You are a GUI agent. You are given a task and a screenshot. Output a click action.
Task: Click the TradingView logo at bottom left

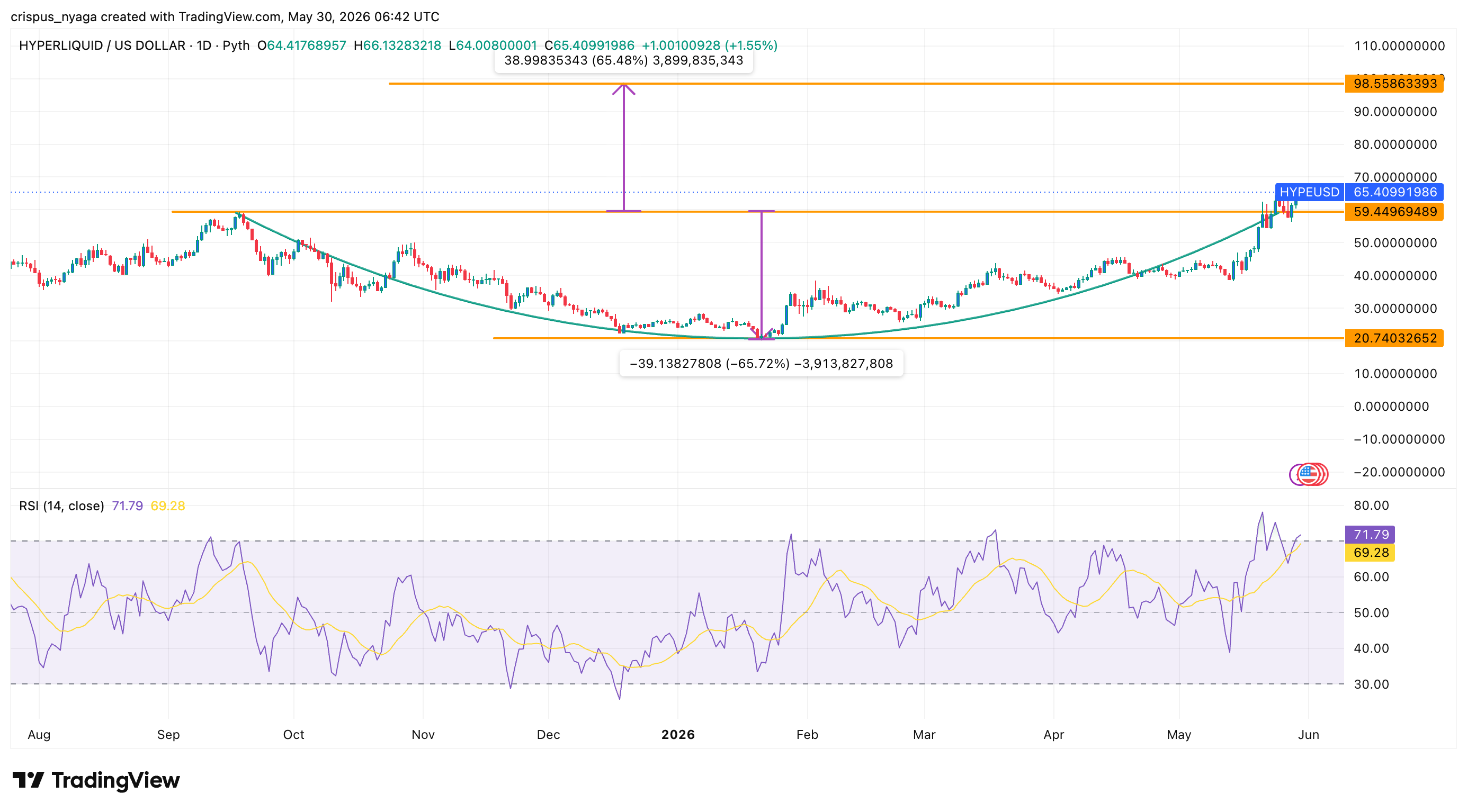[96, 780]
